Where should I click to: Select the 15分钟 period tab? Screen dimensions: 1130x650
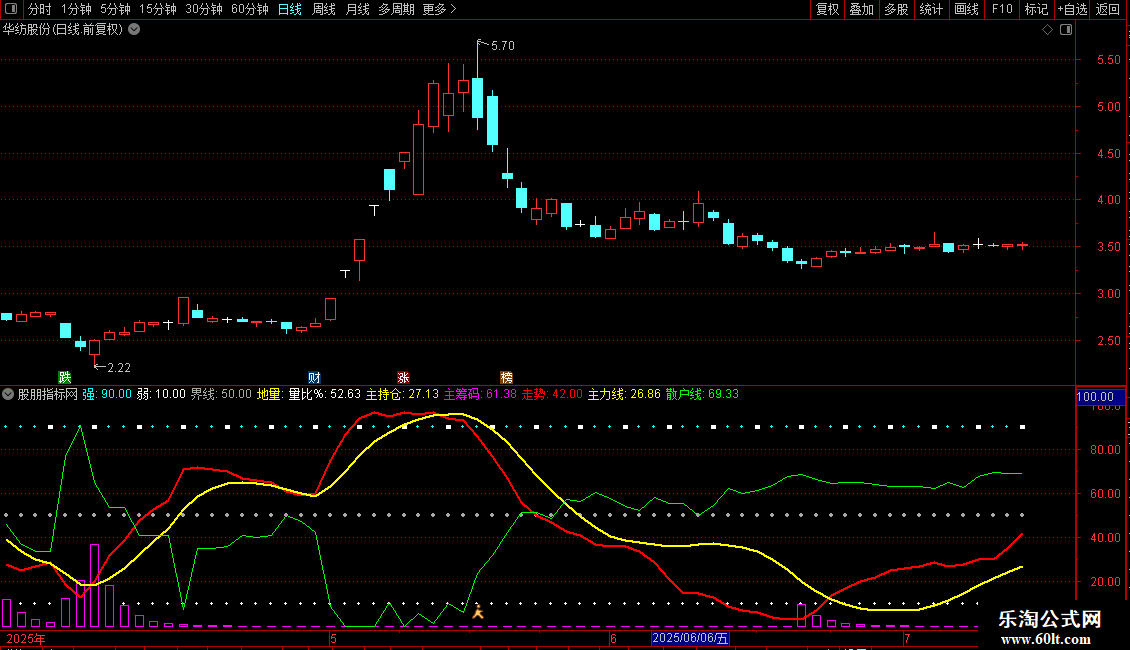pos(158,9)
